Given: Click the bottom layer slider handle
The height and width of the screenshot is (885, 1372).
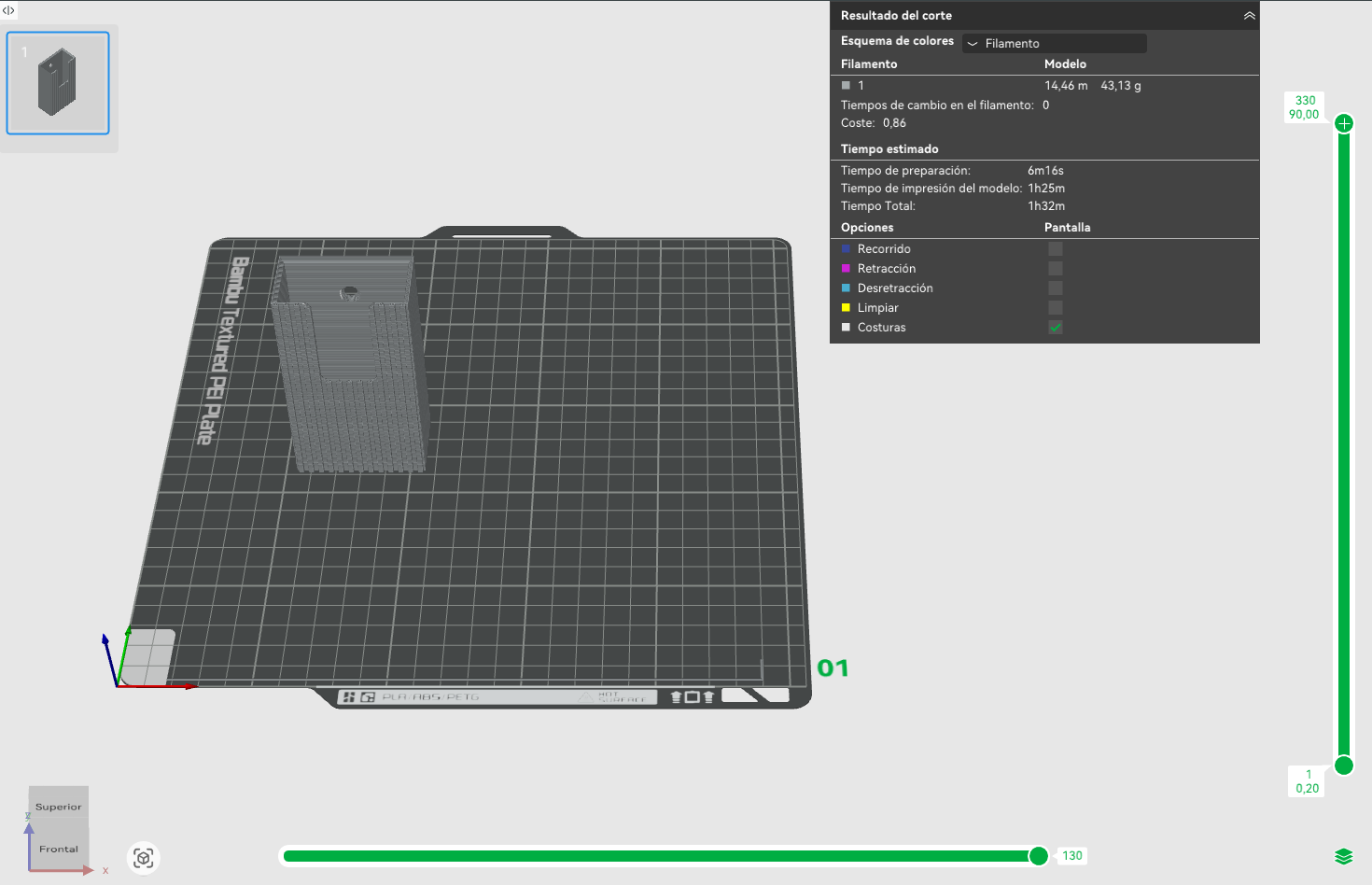Looking at the screenshot, I should coord(1344,766).
